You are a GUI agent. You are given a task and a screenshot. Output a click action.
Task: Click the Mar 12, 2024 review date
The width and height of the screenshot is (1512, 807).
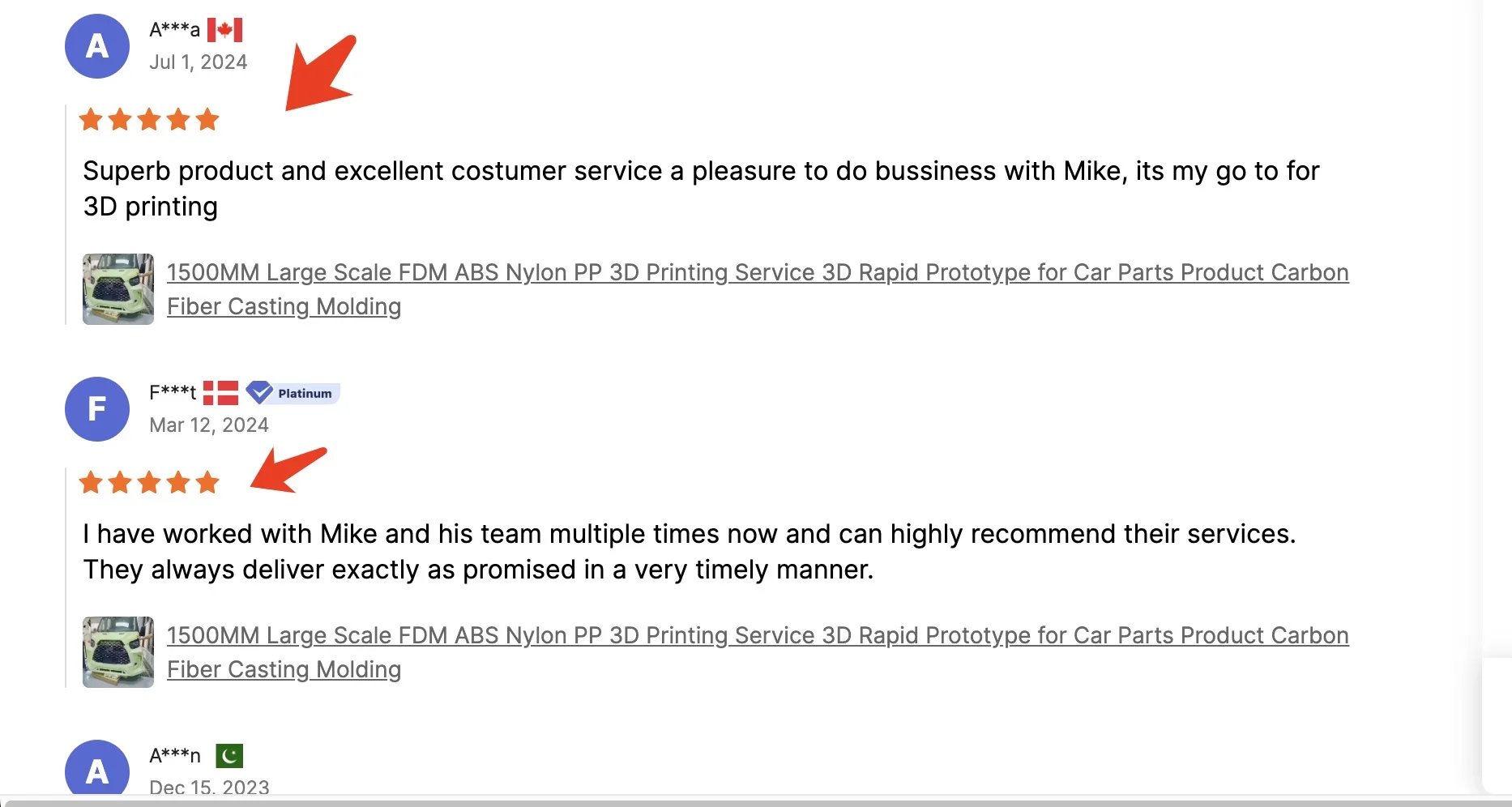click(209, 425)
